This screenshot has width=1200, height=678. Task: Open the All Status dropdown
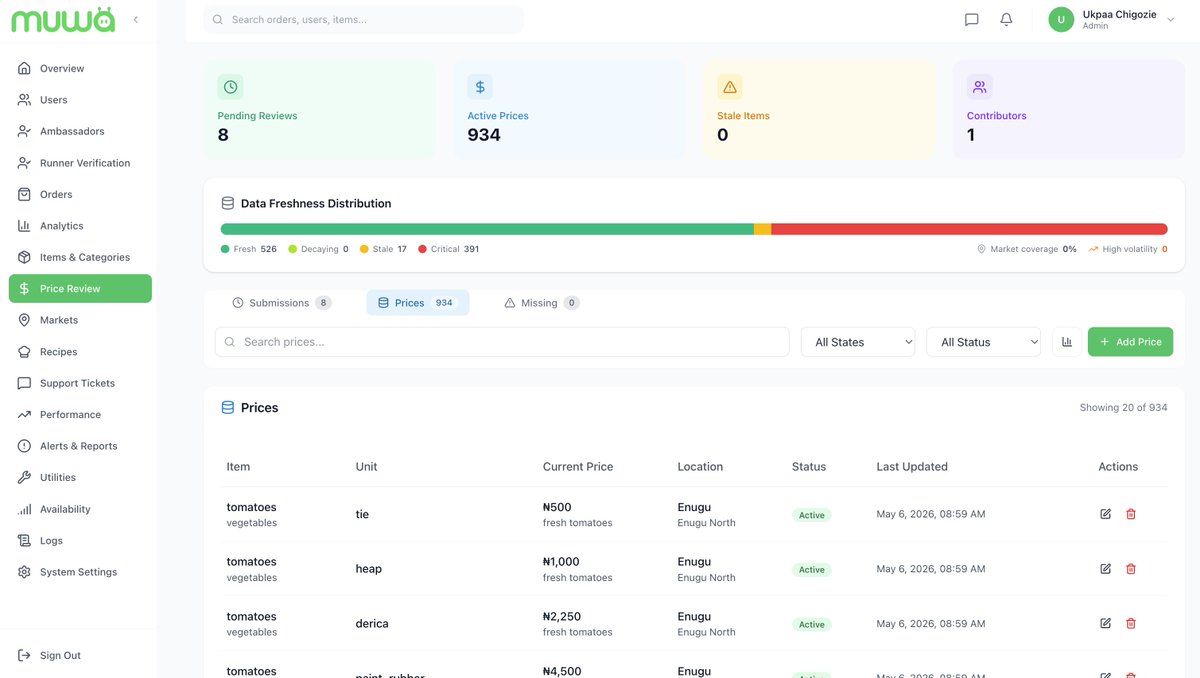click(983, 342)
